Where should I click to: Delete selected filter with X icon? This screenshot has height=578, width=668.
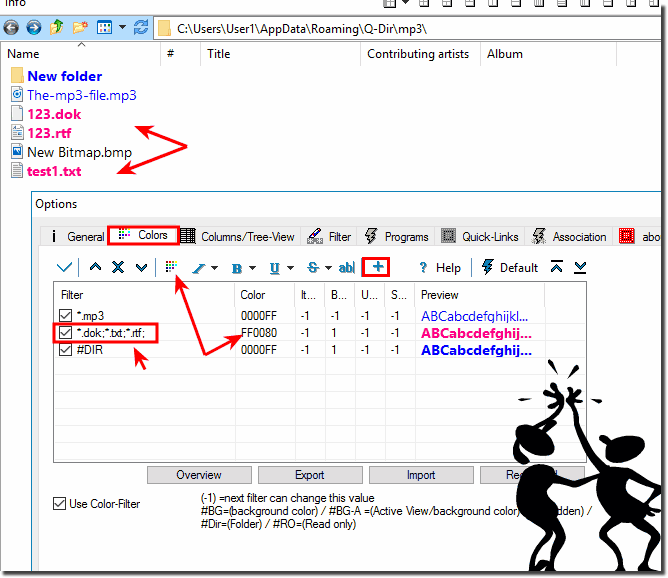click(x=118, y=267)
